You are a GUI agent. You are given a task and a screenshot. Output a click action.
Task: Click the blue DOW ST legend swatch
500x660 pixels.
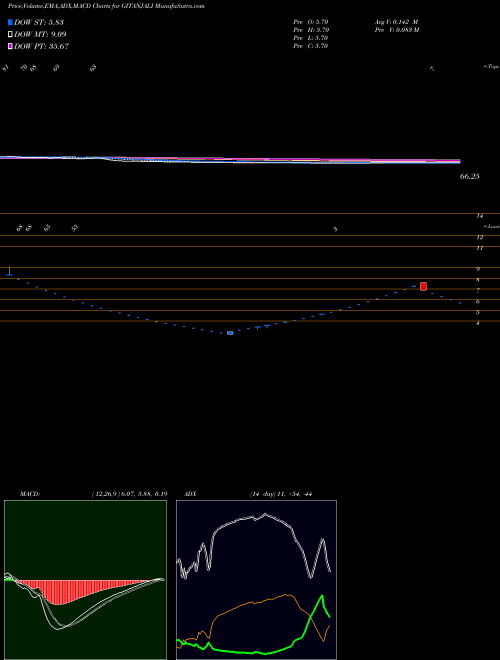[10, 22]
